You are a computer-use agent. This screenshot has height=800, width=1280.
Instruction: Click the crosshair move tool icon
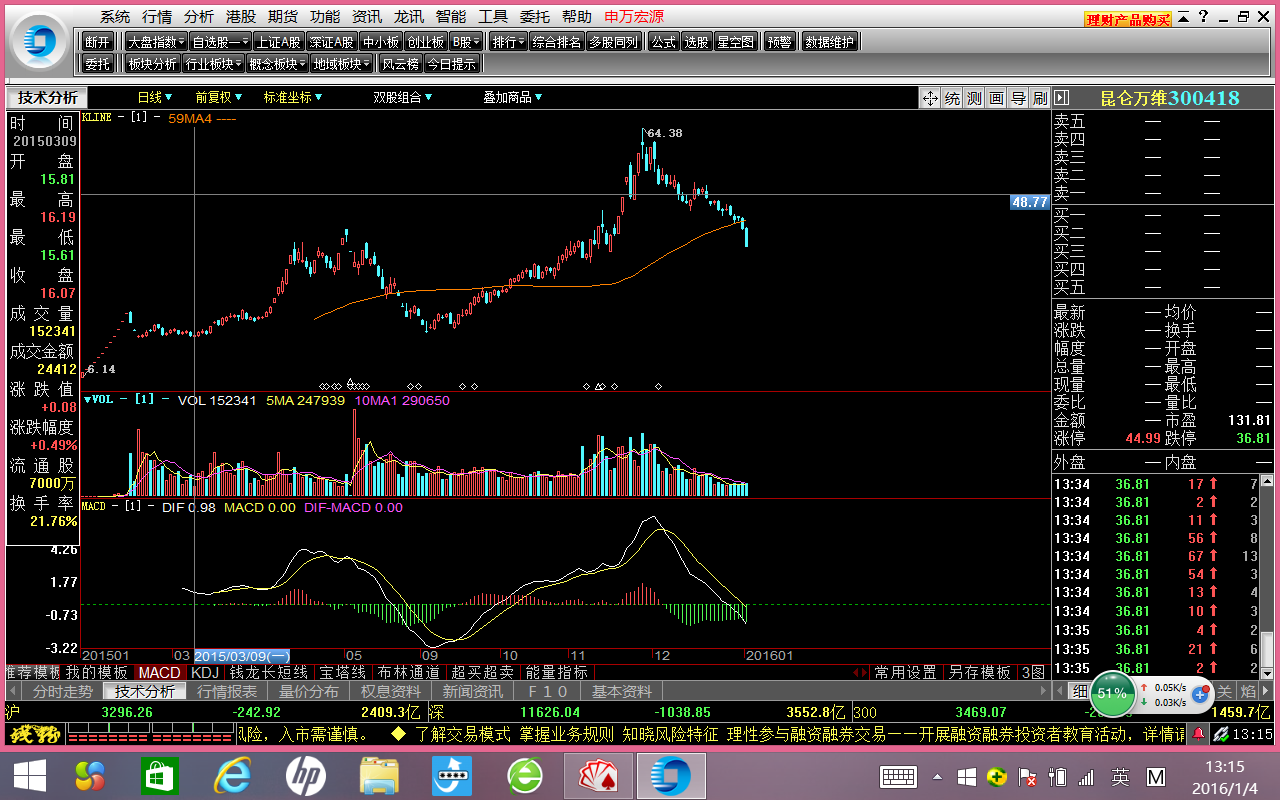930,98
